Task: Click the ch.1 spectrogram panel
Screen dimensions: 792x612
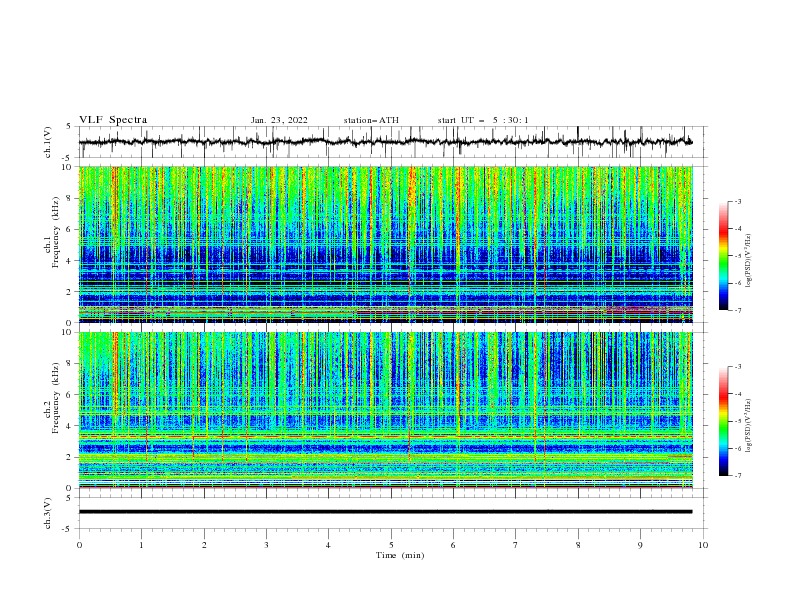Action: 386,244
